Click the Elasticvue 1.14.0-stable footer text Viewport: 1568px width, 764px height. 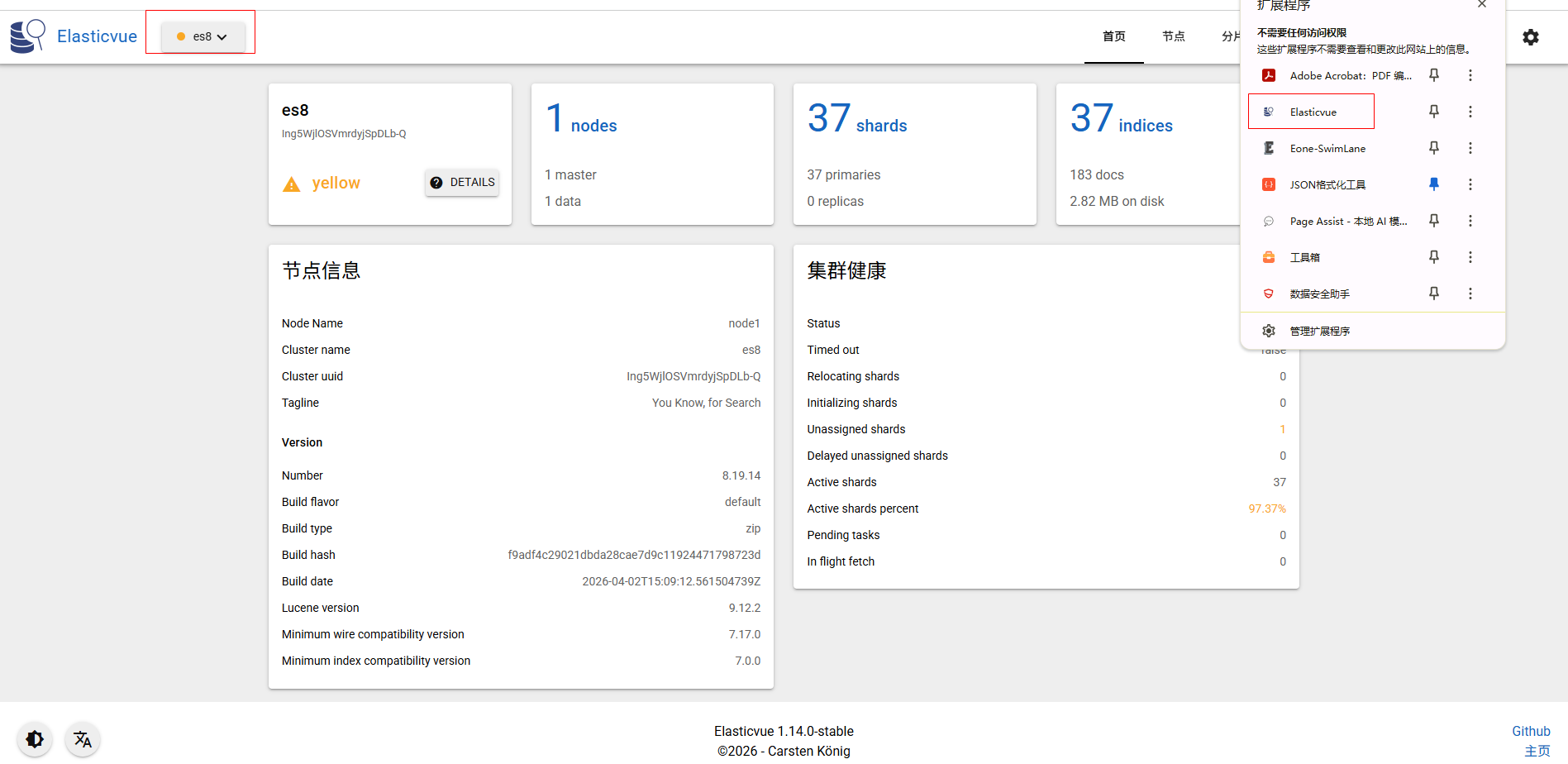[x=784, y=731]
